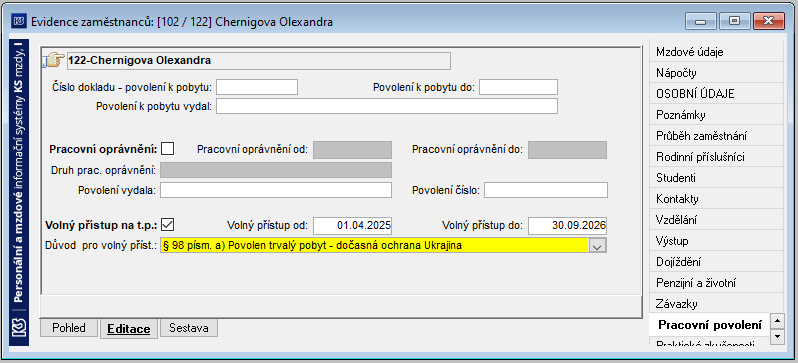Open the Mzdové údaje section
Viewport: 798px width, 363px height.
click(x=716, y=51)
